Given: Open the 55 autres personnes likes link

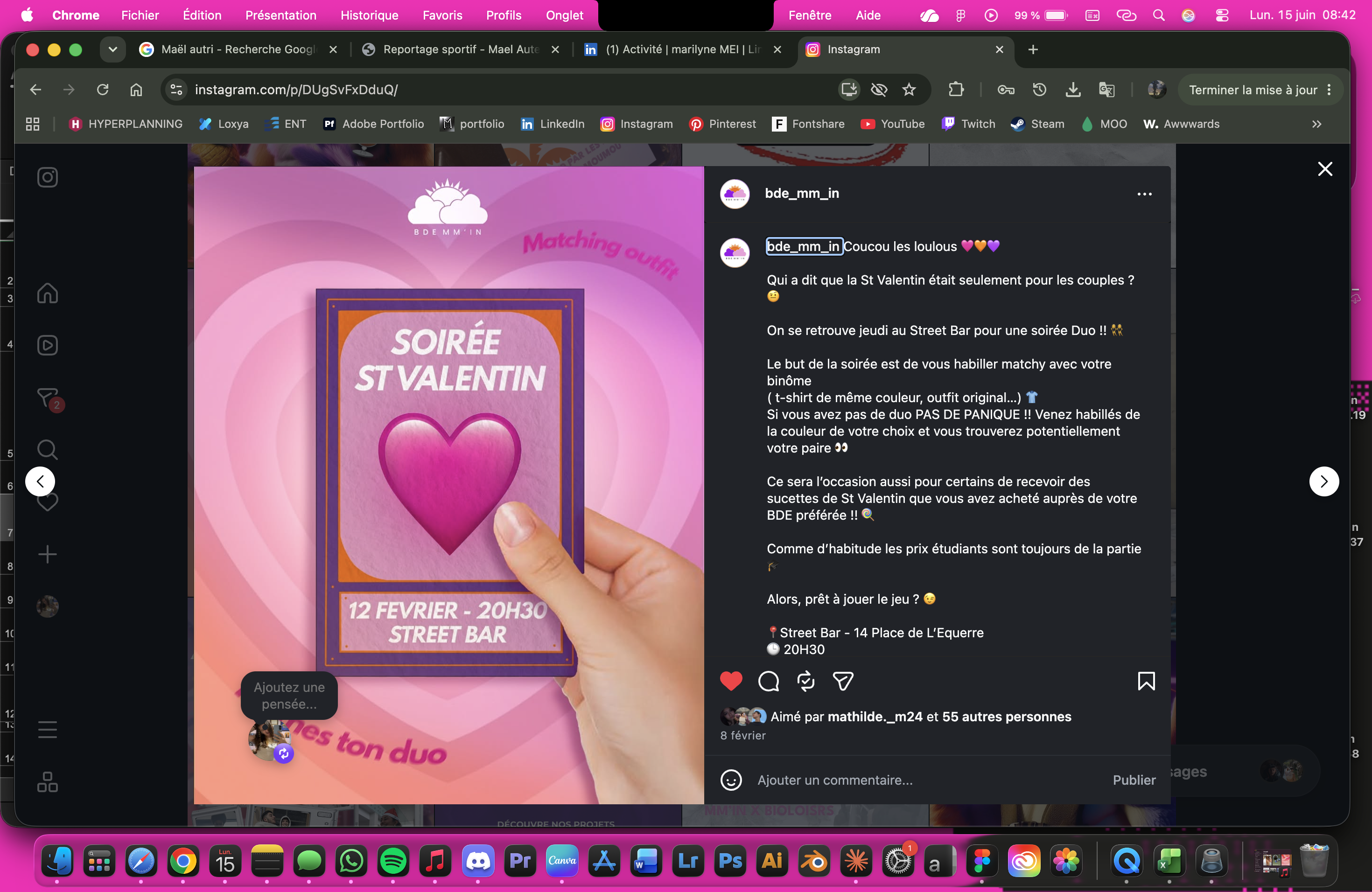Looking at the screenshot, I should (x=1007, y=717).
